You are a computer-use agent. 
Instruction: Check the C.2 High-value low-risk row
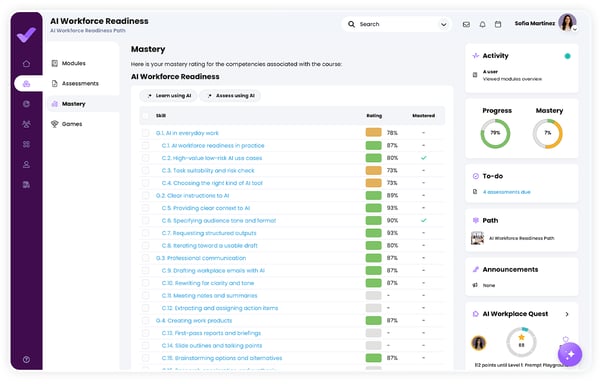click(x=145, y=158)
